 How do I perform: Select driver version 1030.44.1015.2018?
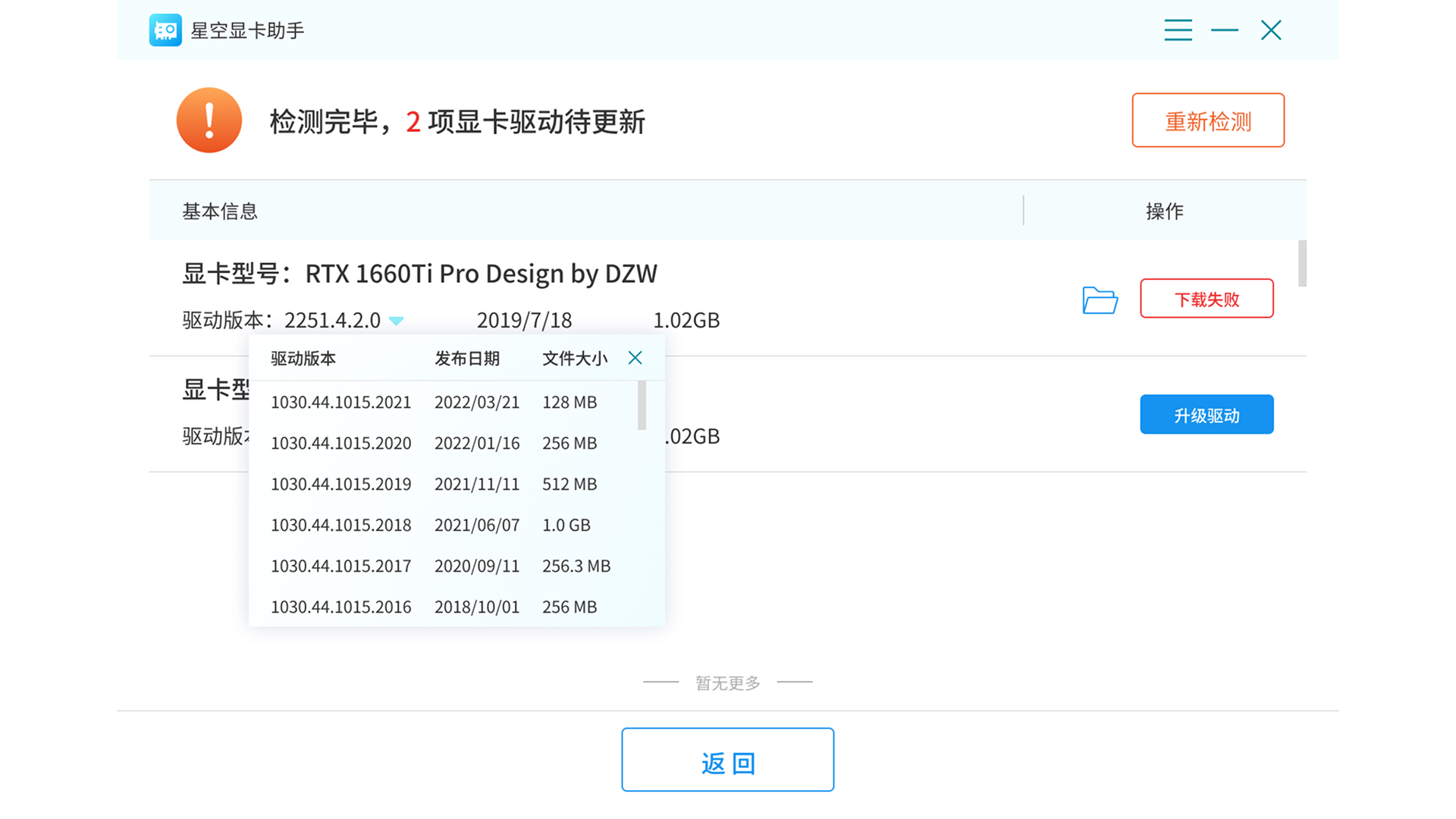coord(340,525)
